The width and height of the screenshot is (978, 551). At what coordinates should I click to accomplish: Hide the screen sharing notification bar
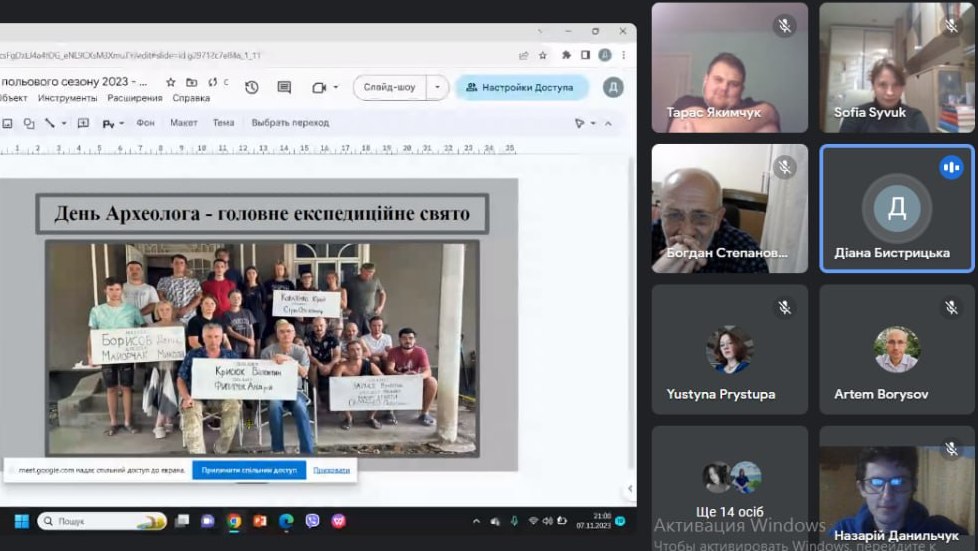click(331, 470)
